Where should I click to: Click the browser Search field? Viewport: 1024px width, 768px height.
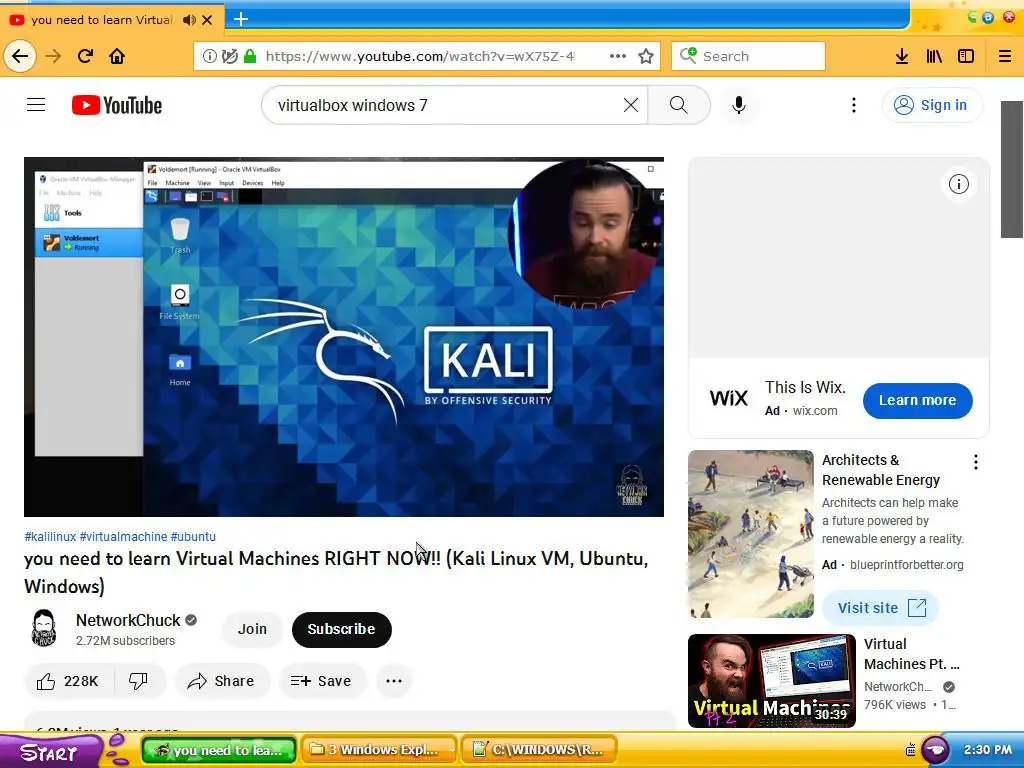[748, 56]
